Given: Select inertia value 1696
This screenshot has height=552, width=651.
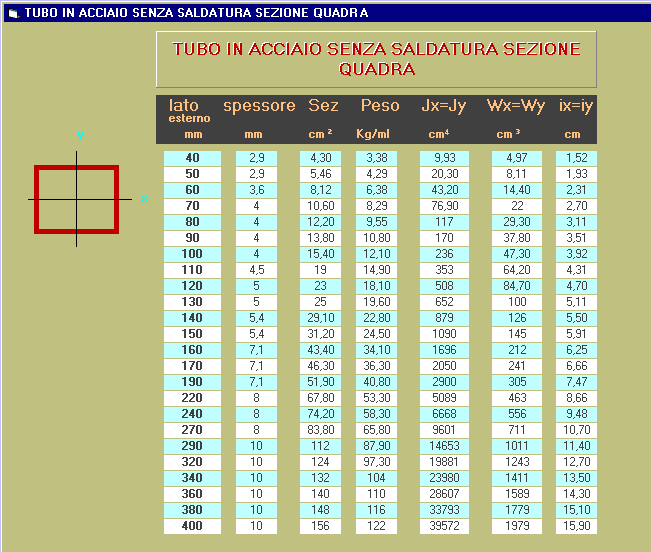Looking at the screenshot, I should 444,350.
